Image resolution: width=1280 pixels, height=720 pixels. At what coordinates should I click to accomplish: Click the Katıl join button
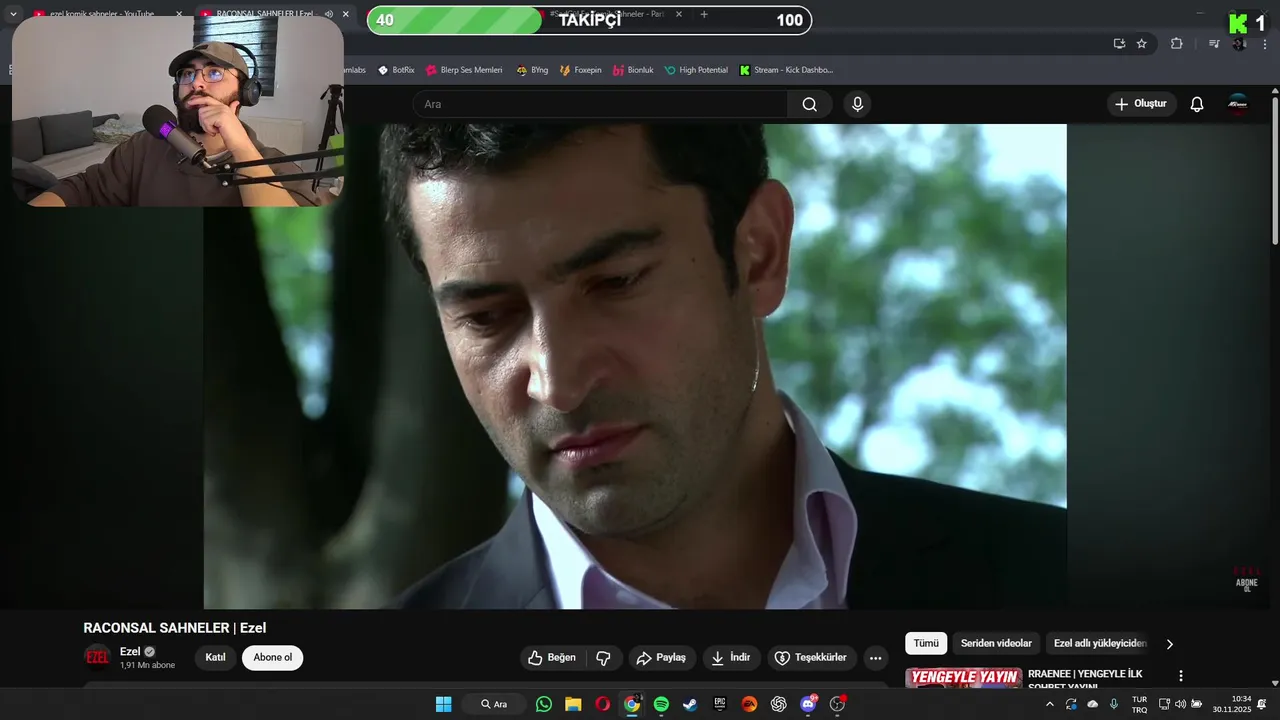(x=215, y=657)
